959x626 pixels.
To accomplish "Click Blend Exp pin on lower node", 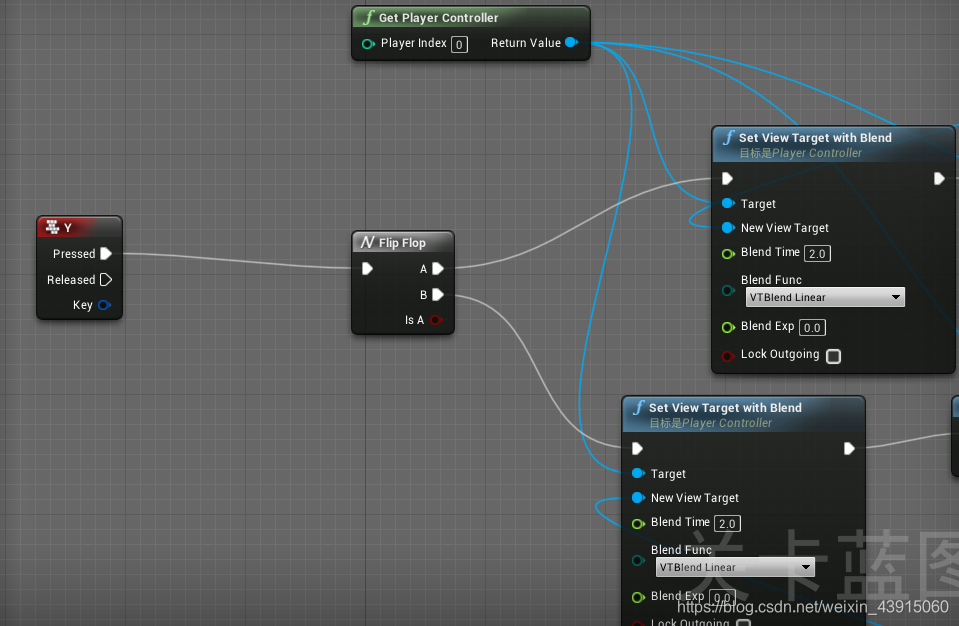I will tap(639, 597).
